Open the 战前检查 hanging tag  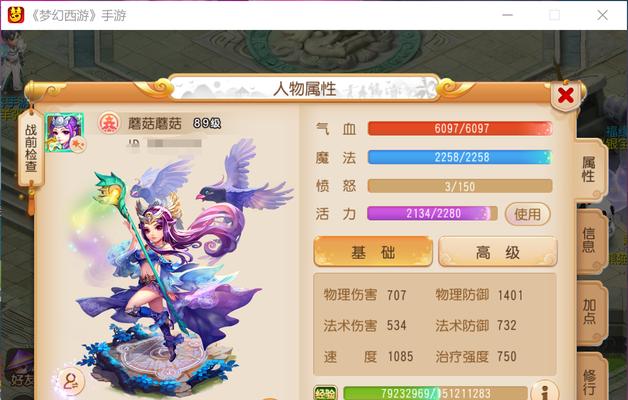31,148
